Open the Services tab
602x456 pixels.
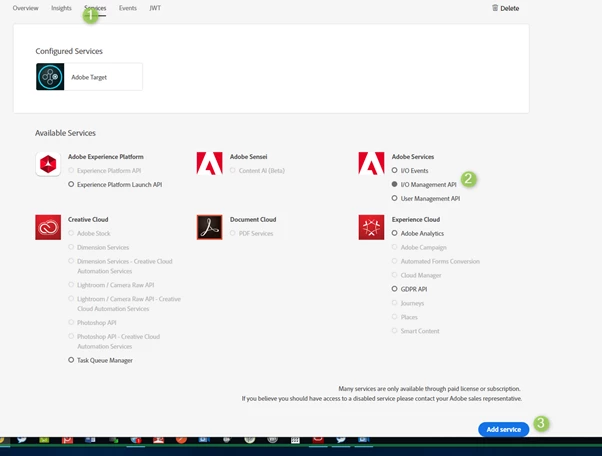click(95, 8)
